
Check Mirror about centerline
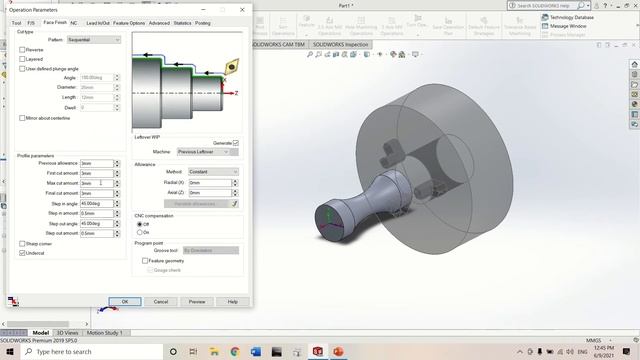[22, 118]
